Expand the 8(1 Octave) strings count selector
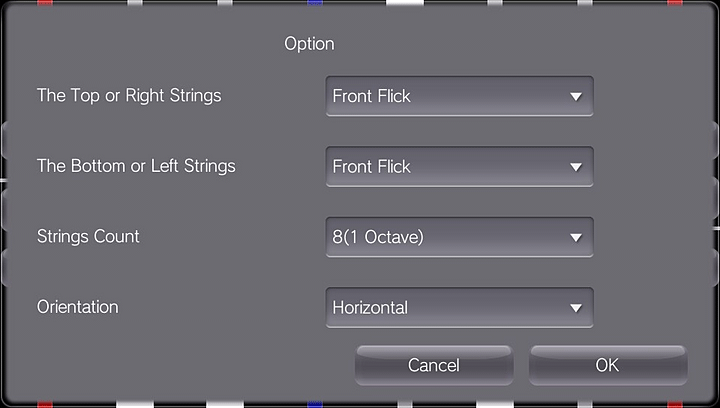 coord(459,238)
